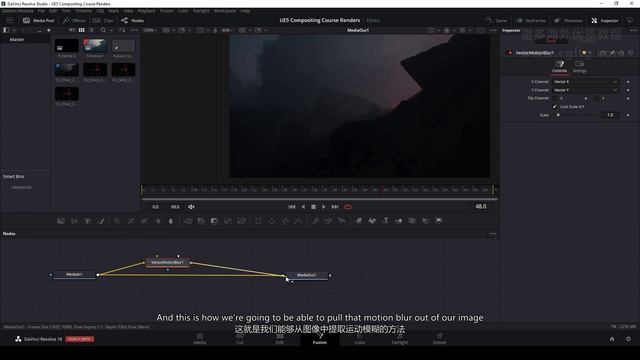The width and height of the screenshot is (640, 360).
Task: Toggle the Nodes panel button
Action: point(132,20)
